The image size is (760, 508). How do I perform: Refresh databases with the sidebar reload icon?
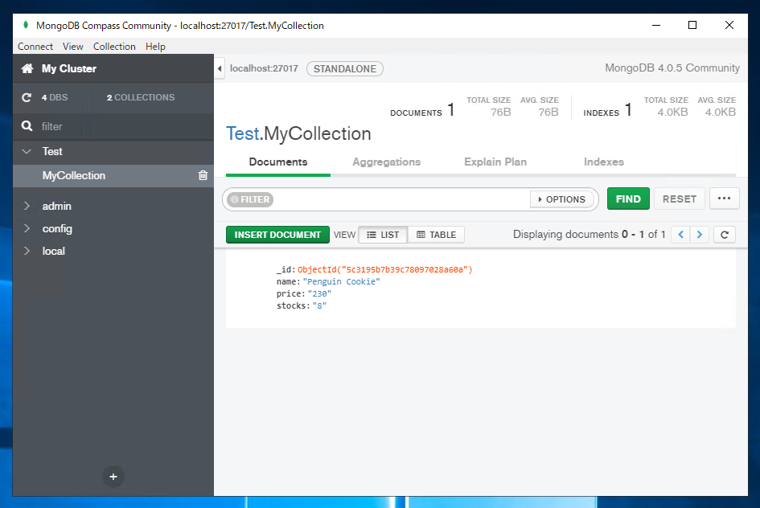(27, 97)
